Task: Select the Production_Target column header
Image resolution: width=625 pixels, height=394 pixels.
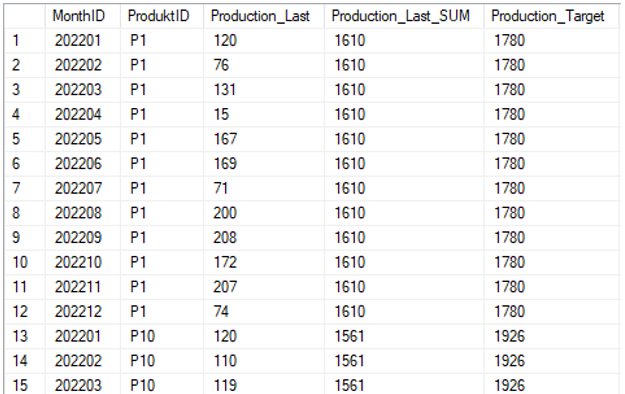Action: pyautogui.click(x=552, y=16)
